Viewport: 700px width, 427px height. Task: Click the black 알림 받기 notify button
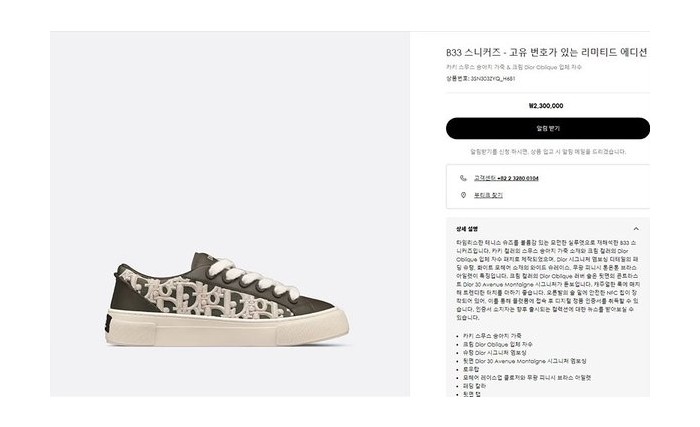pos(548,129)
